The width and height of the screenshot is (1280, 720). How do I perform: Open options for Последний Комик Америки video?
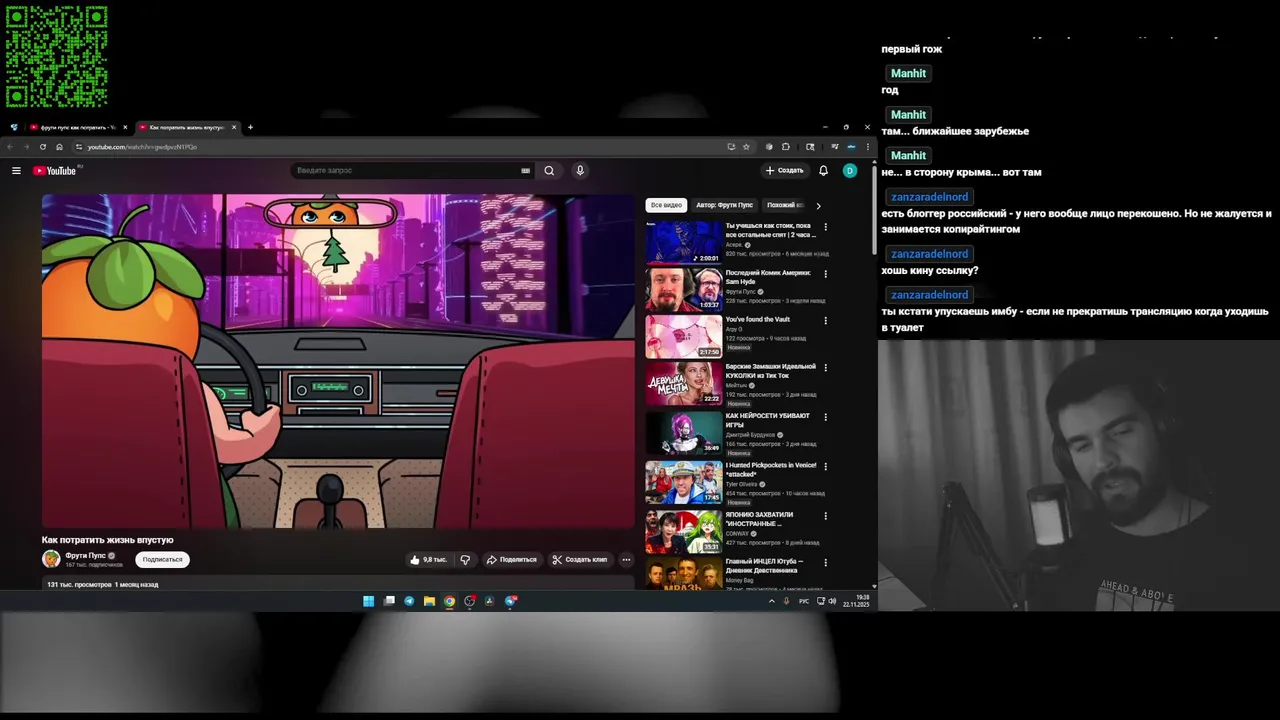826,274
